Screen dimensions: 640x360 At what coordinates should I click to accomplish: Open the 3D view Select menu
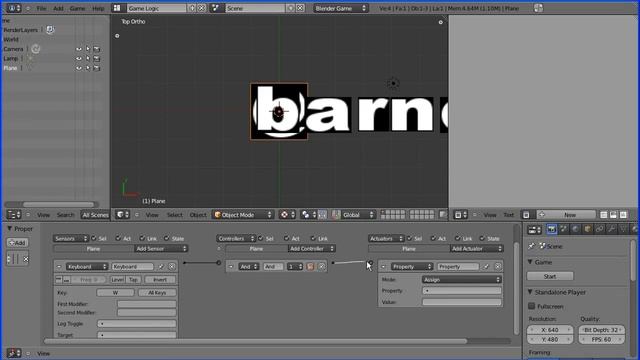coord(175,215)
